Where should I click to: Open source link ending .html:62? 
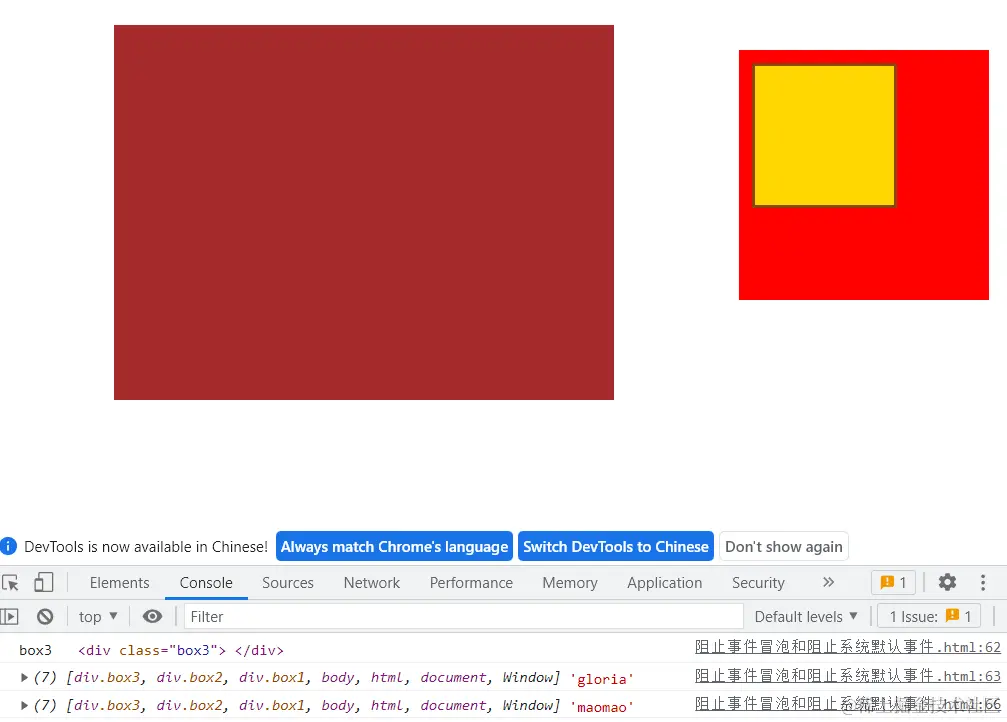click(848, 647)
